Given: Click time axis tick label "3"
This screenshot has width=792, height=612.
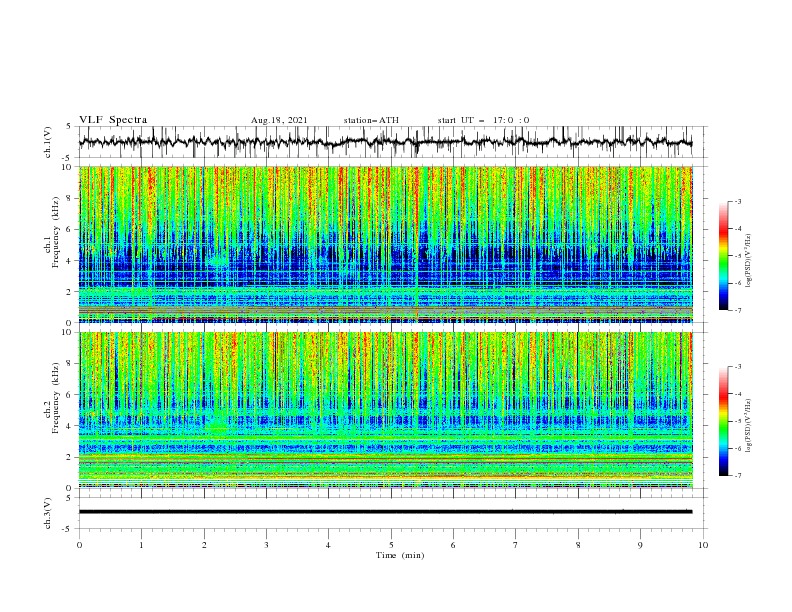Looking at the screenshot, I should tap(266, 545).
